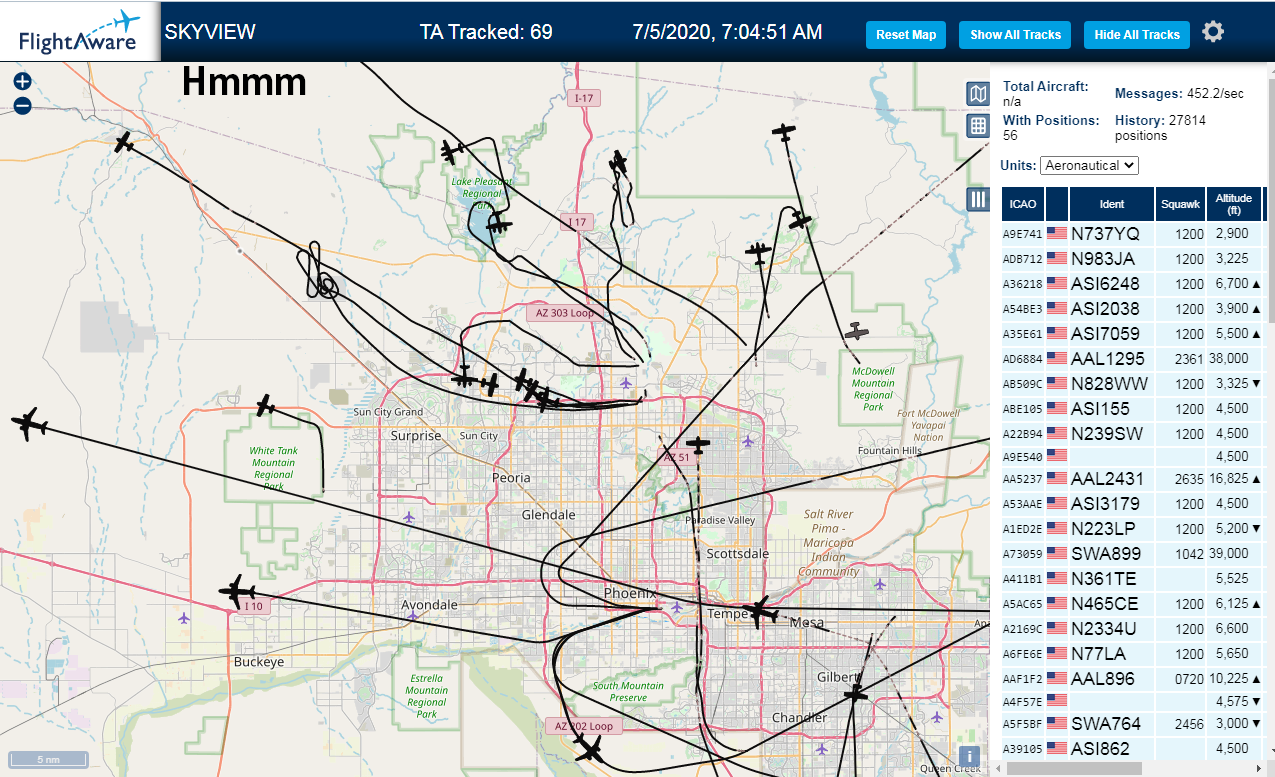This screenshot has height=777, width=1275.
Task: Select aircraft SWA764 row
Action: click(1135, 724)
